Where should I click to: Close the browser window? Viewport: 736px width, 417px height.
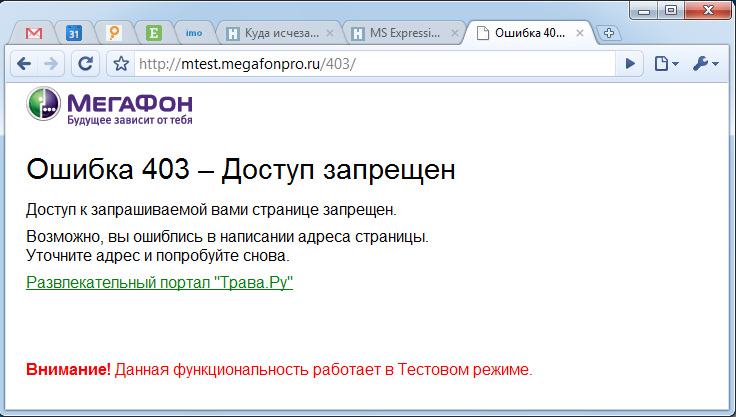[x=708, y=10]
